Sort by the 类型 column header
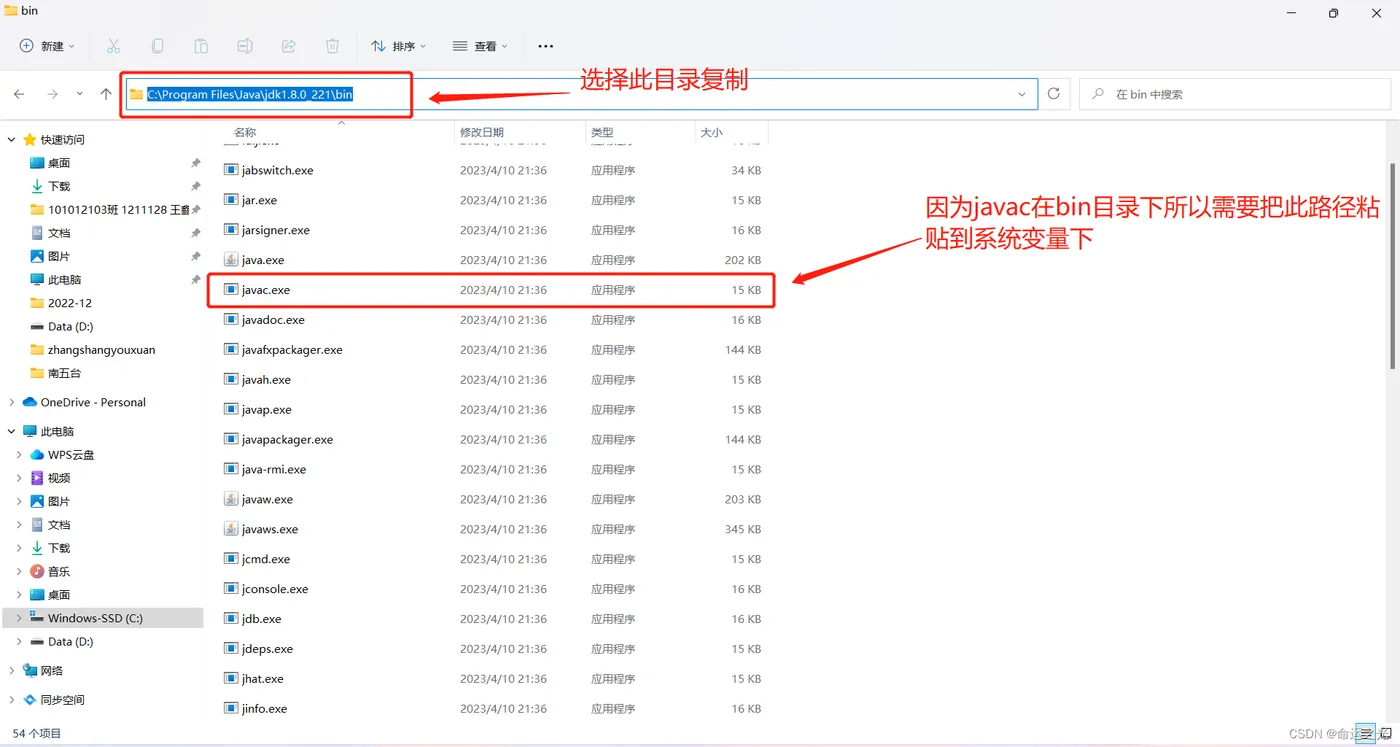Screen dimensions: 1400x747 click(602, 132)
